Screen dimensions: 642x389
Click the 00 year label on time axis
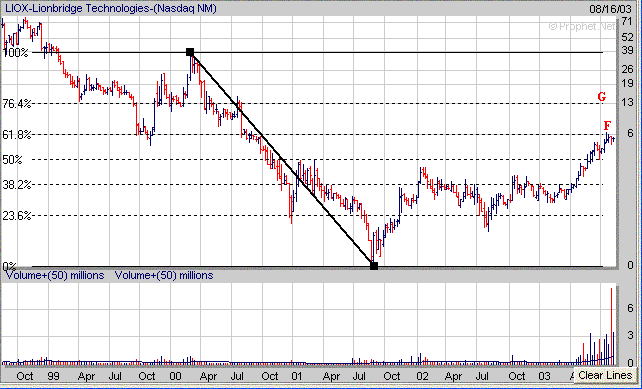click(x=175, y=376)
